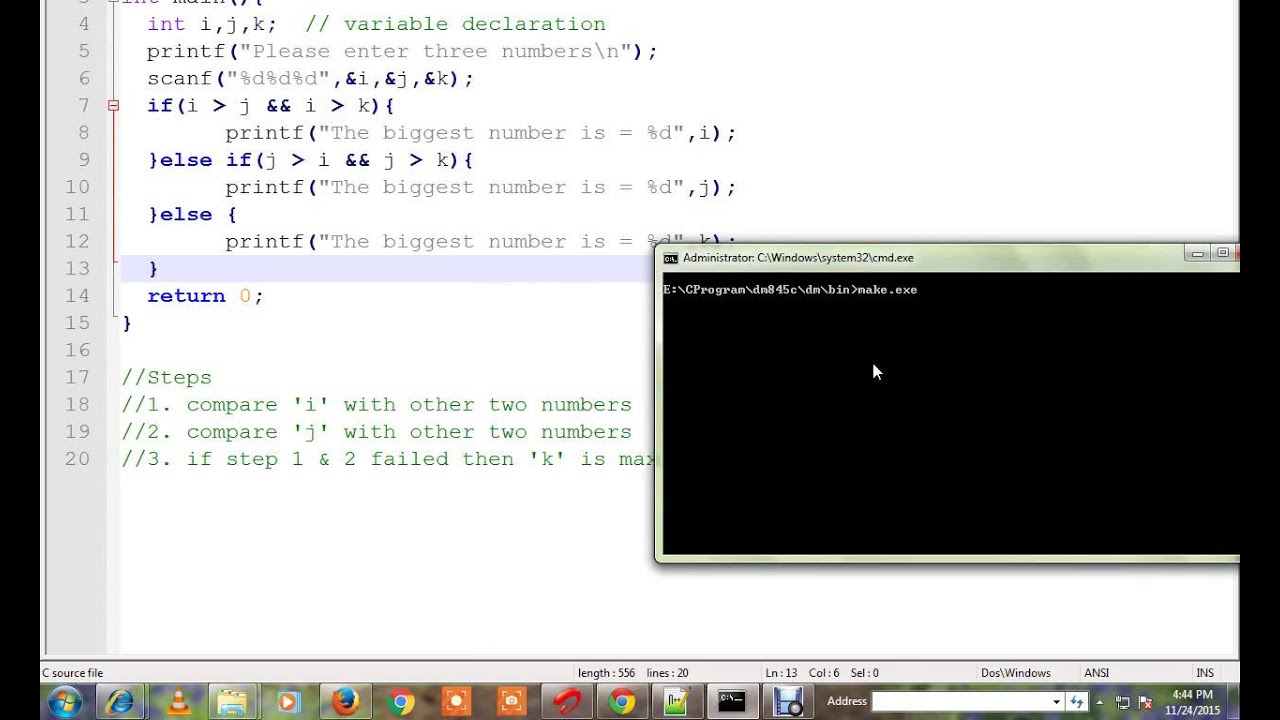Click the scanf statement on line 6
The image size is (1280, 720).
311,78
